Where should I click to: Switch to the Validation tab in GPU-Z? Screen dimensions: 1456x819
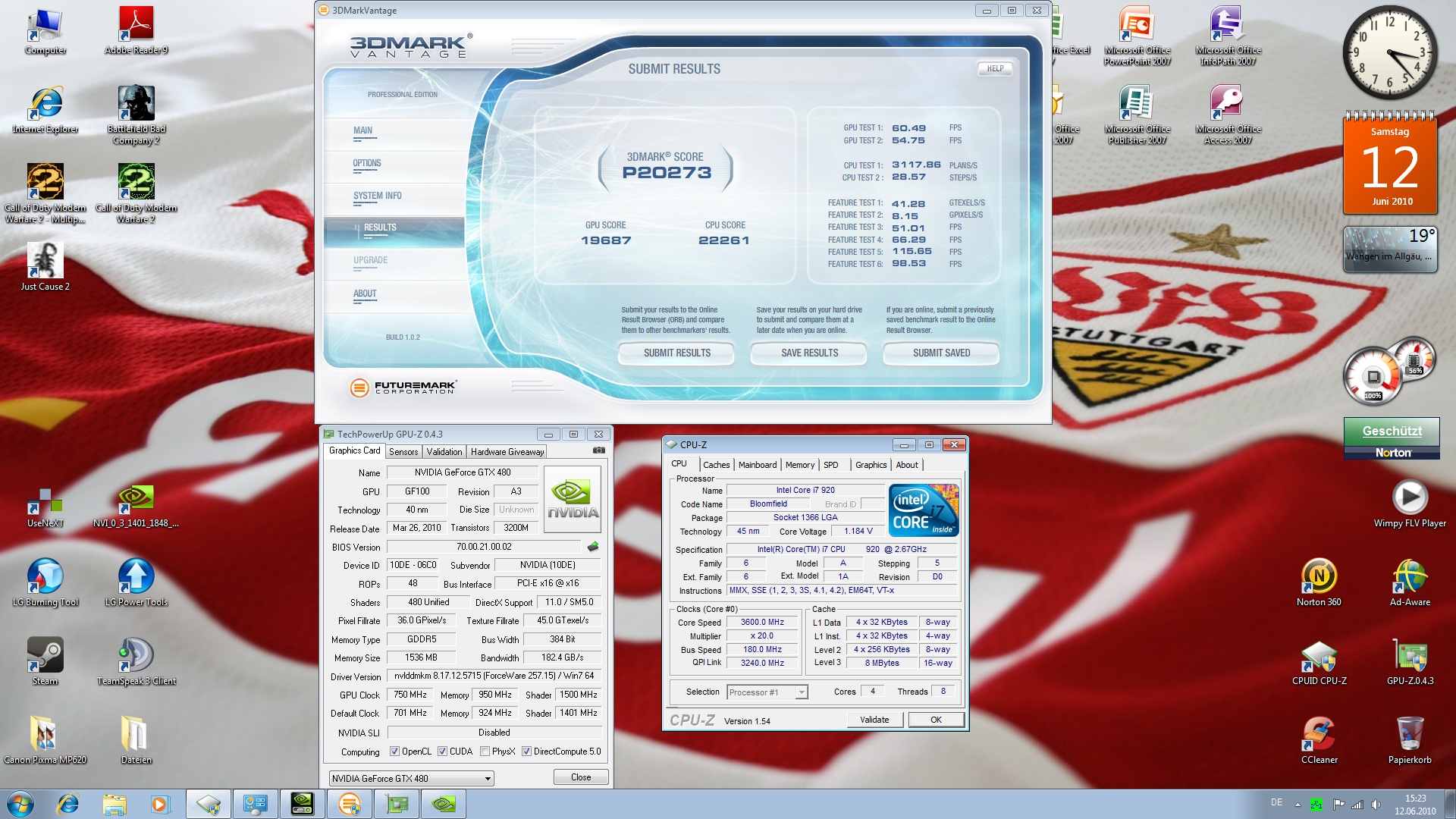(x=444, y=451)
